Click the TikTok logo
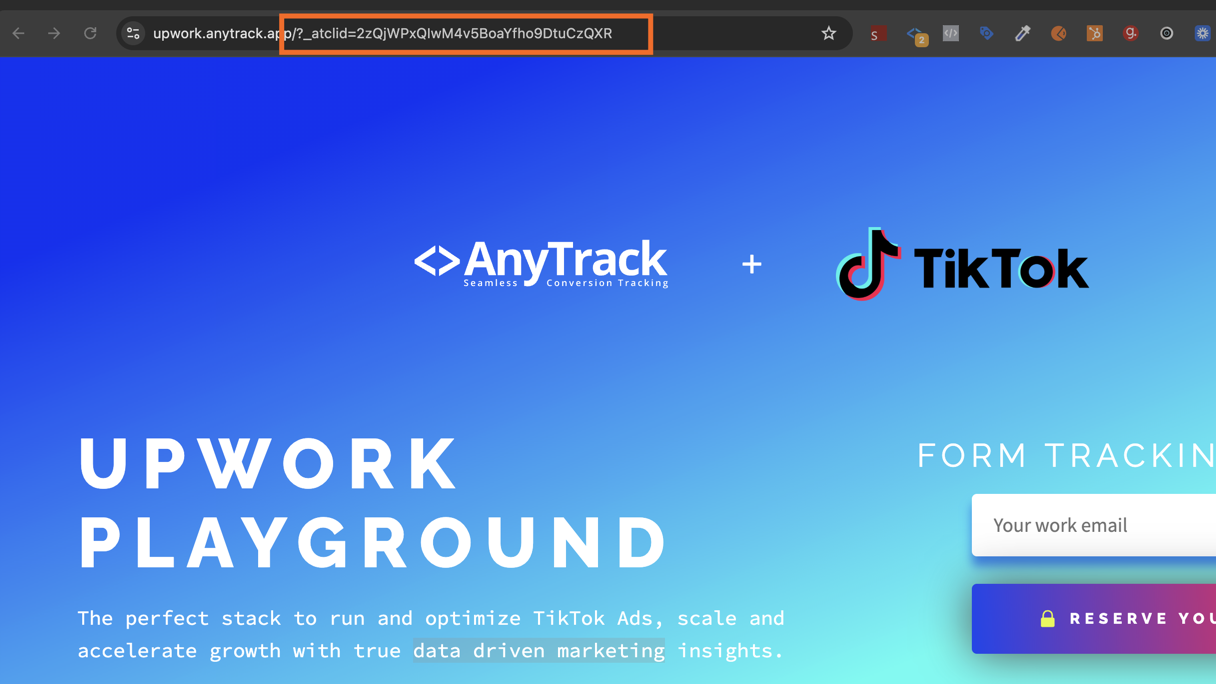The width and height of the screenshot is (1216, 684). pyautogui.click(x=962, y=265)
